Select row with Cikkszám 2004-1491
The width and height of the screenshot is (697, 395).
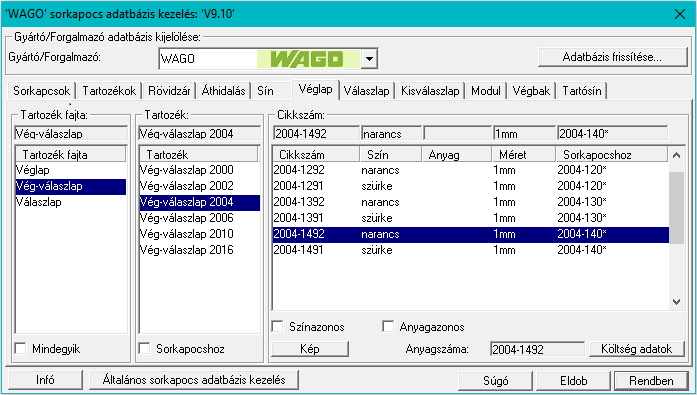tap(470, 250)
